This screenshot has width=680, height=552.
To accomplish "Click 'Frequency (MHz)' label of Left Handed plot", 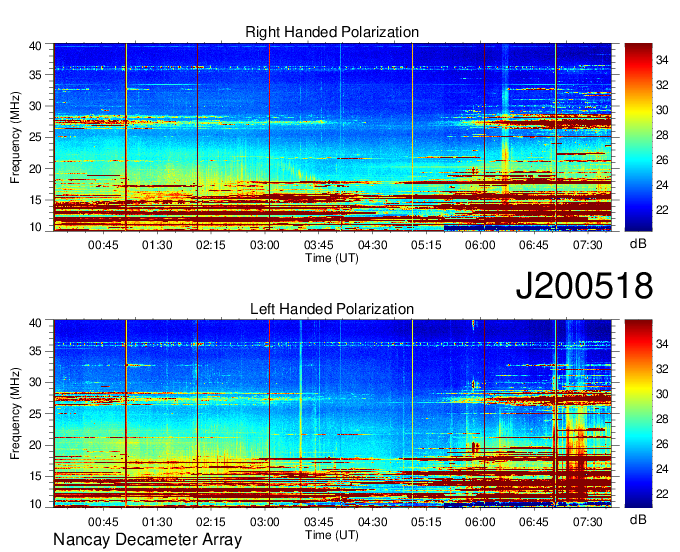I will click(x=15, y=414).
